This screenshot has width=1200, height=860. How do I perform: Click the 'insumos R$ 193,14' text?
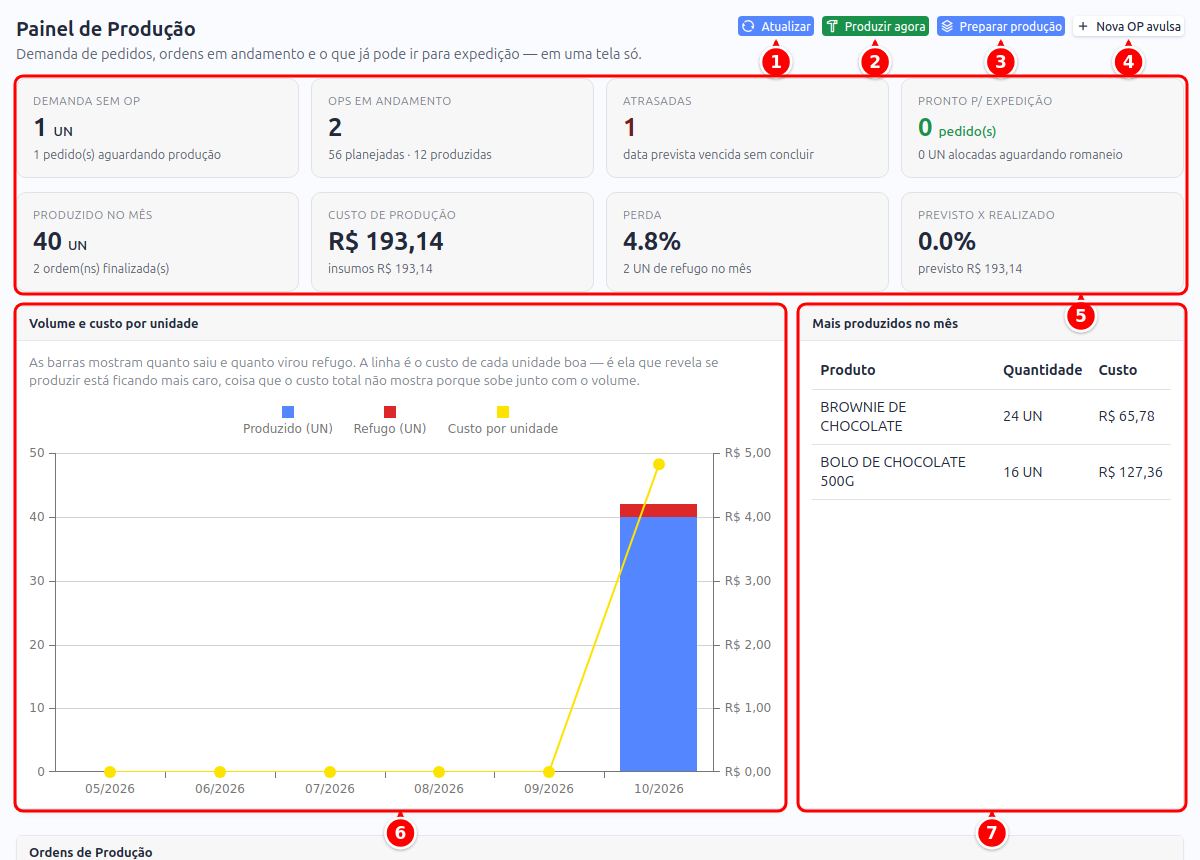(380, 269)
